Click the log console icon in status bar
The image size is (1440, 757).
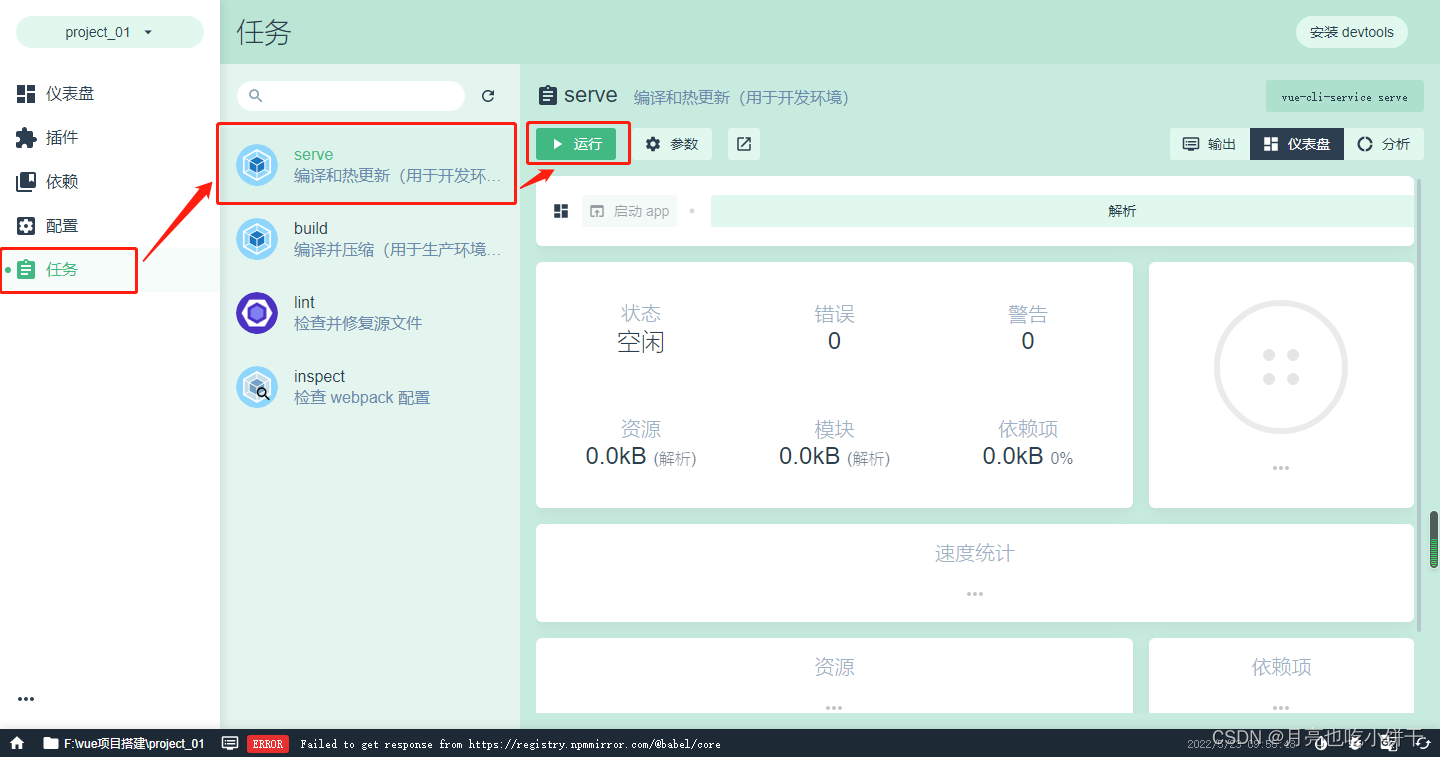pyautogui.click(x=230, y=743)
